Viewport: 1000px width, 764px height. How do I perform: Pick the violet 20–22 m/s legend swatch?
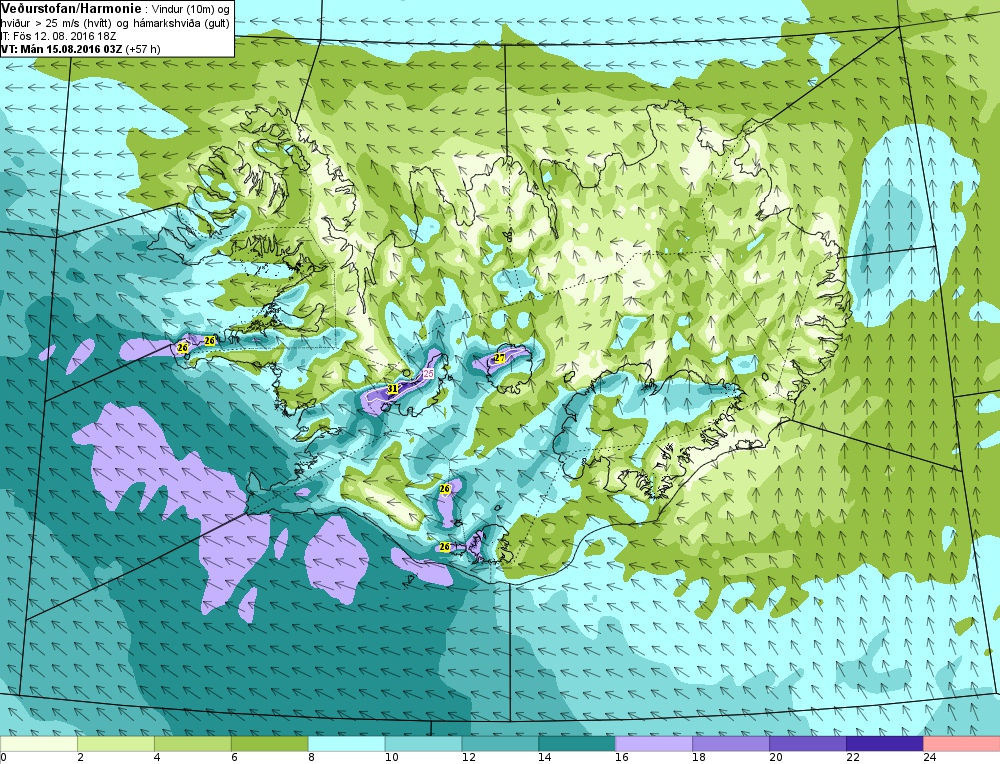coord(807,744)
